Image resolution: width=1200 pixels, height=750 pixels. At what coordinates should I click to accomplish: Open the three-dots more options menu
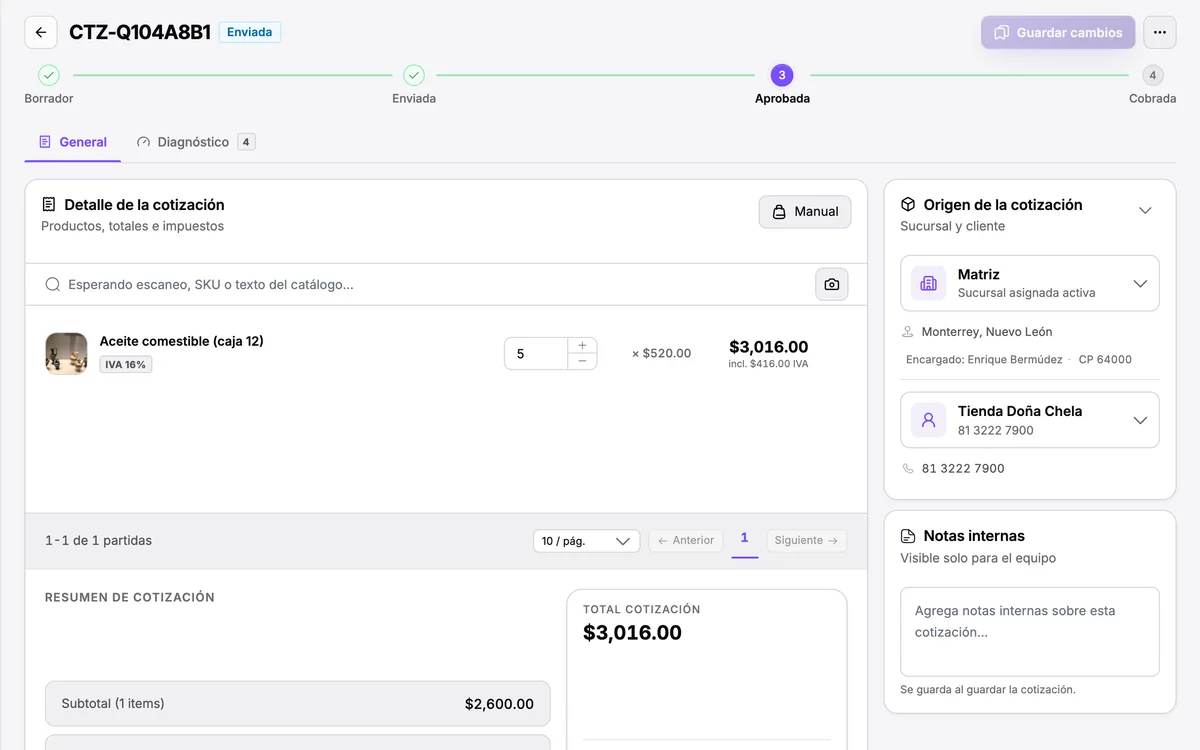pos(1159,32)
